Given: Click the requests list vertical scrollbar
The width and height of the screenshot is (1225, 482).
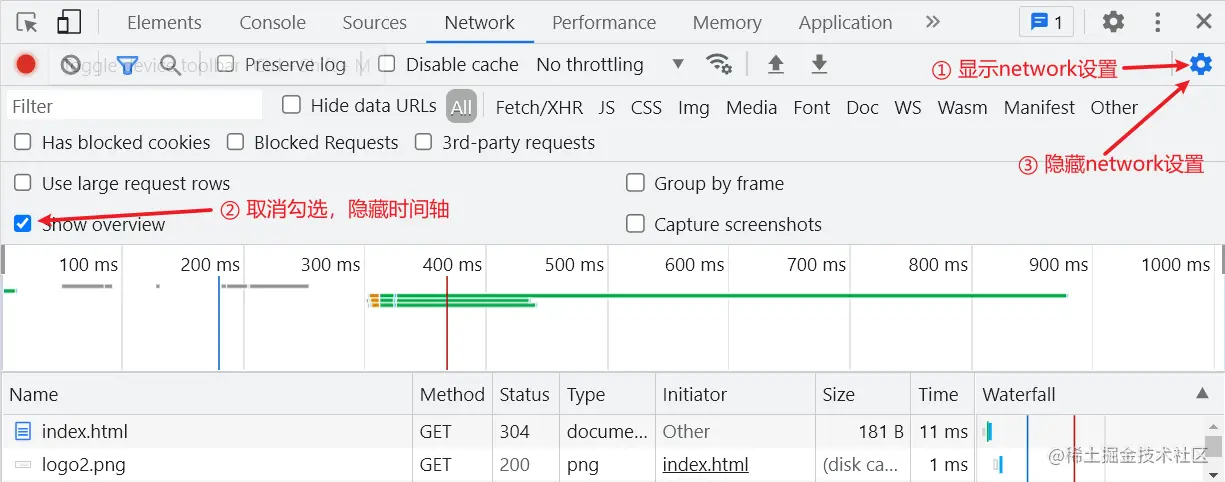Looking at the screenshot, I should pos(1213,448).
